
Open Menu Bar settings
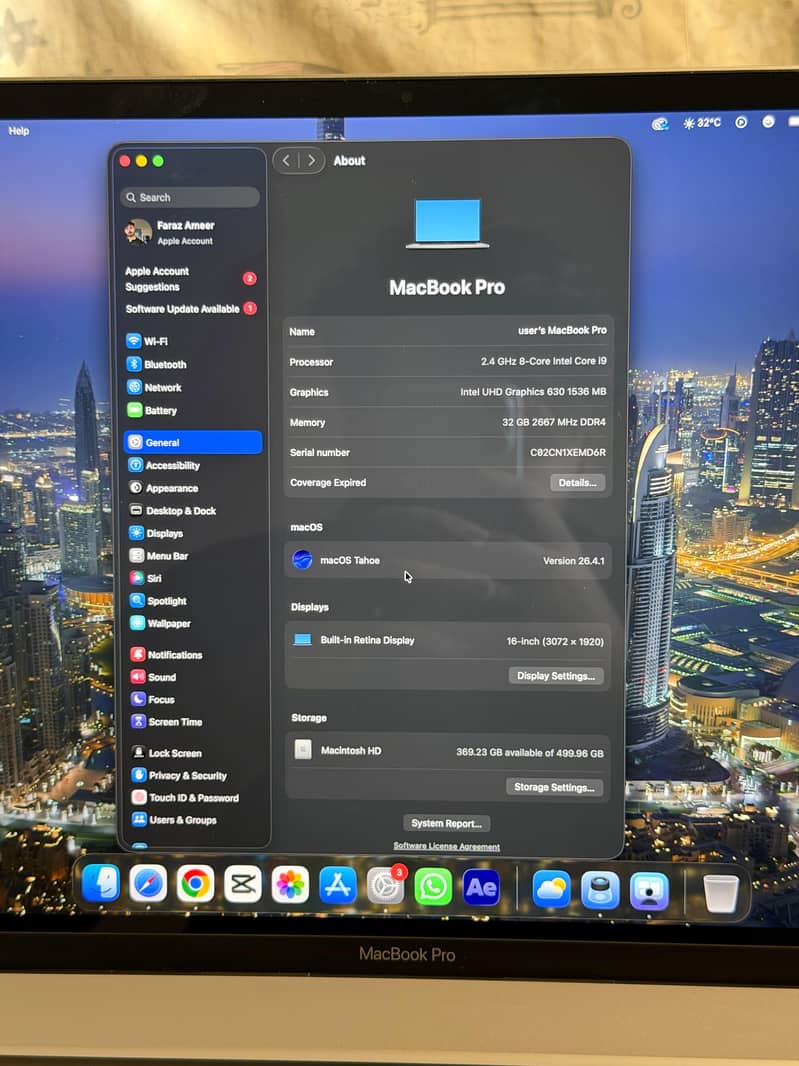click(158, 555)
